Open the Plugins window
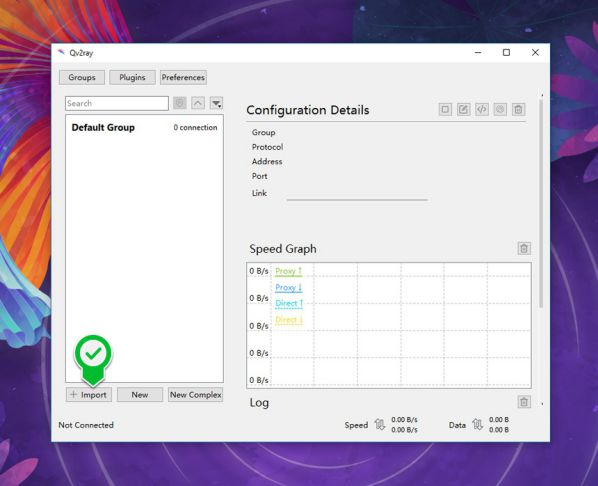The height and width of the screenshot is (486, 598). tap(132, 77)
